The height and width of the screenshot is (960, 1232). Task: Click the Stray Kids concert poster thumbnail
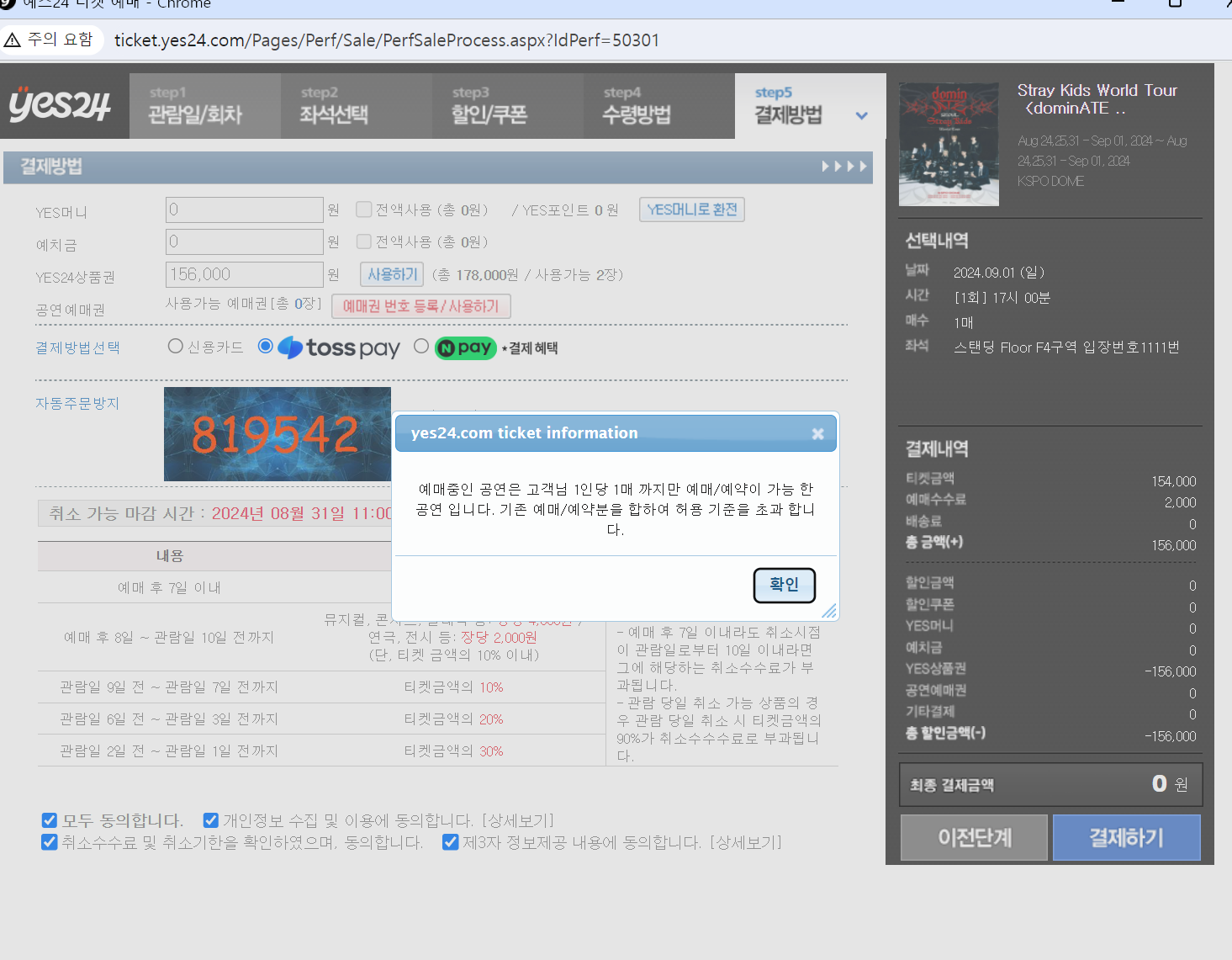point(949,144)
